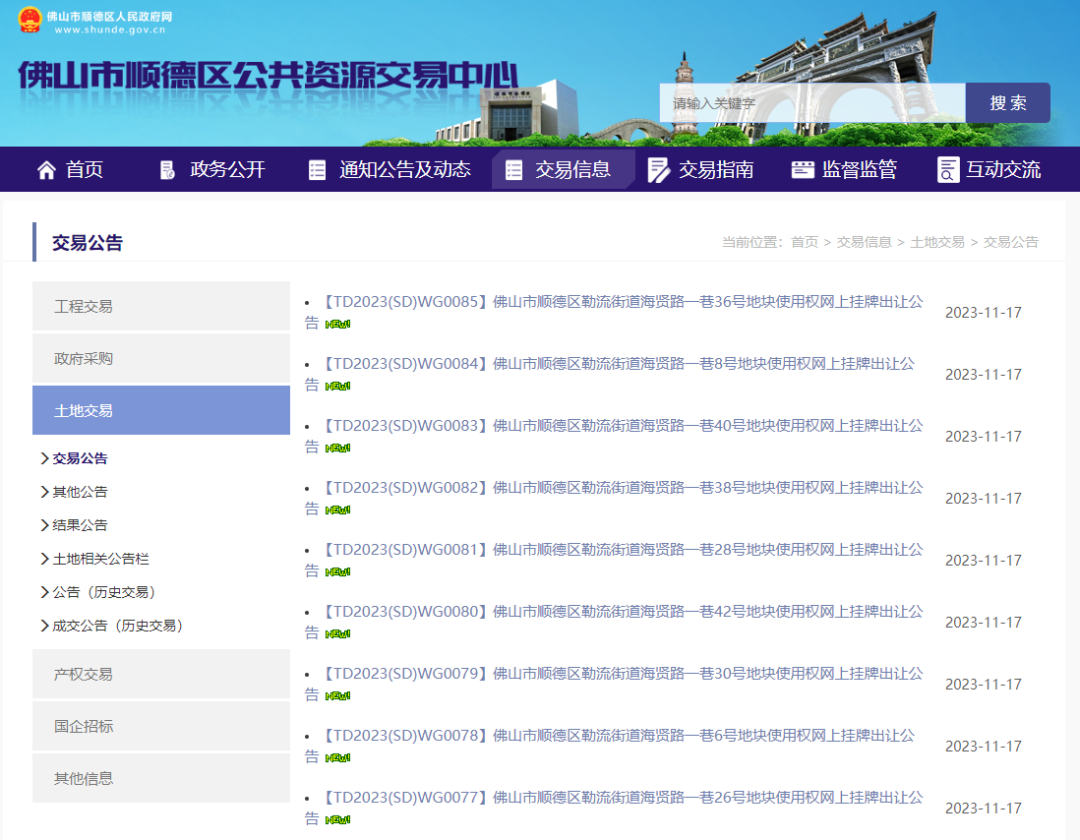Screen dimensions: 1080x840
Task: Click the 佛山市顺德区公共资源交易中心 site title
Action: (269, 76)
